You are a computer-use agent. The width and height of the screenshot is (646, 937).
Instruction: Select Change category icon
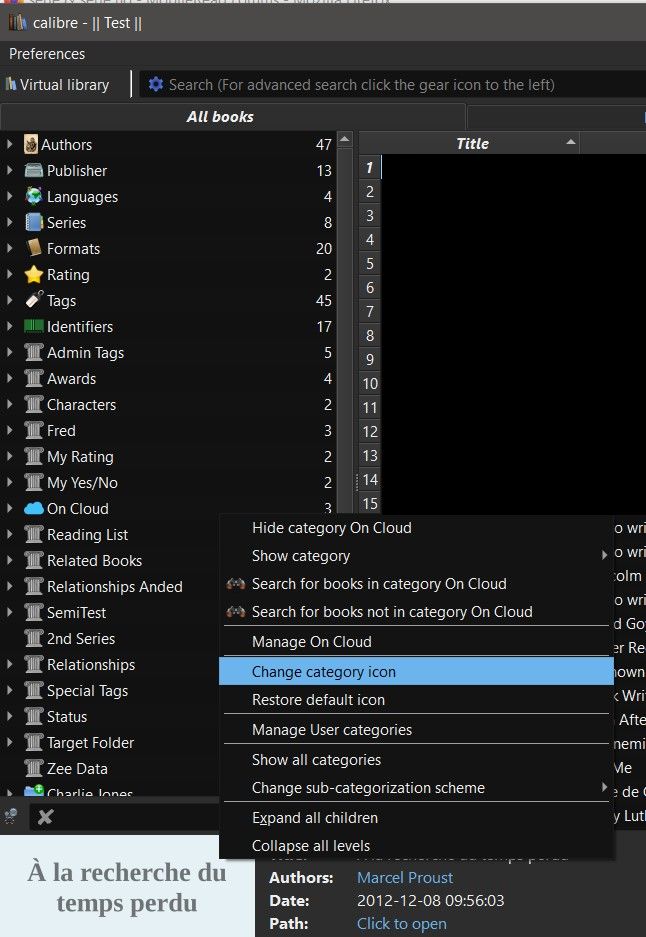417,672
